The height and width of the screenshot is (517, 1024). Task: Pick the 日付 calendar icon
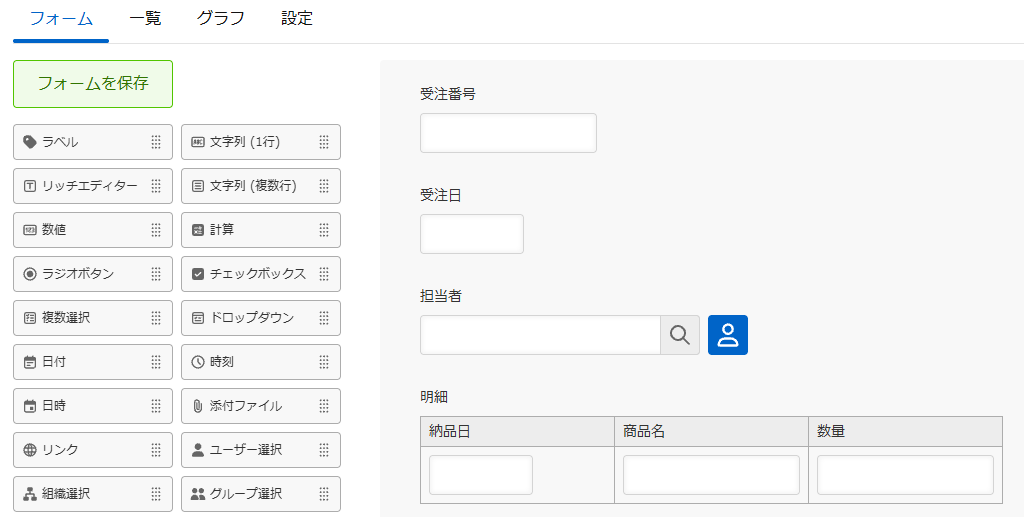pyautogui.click(x=29, y=362)
